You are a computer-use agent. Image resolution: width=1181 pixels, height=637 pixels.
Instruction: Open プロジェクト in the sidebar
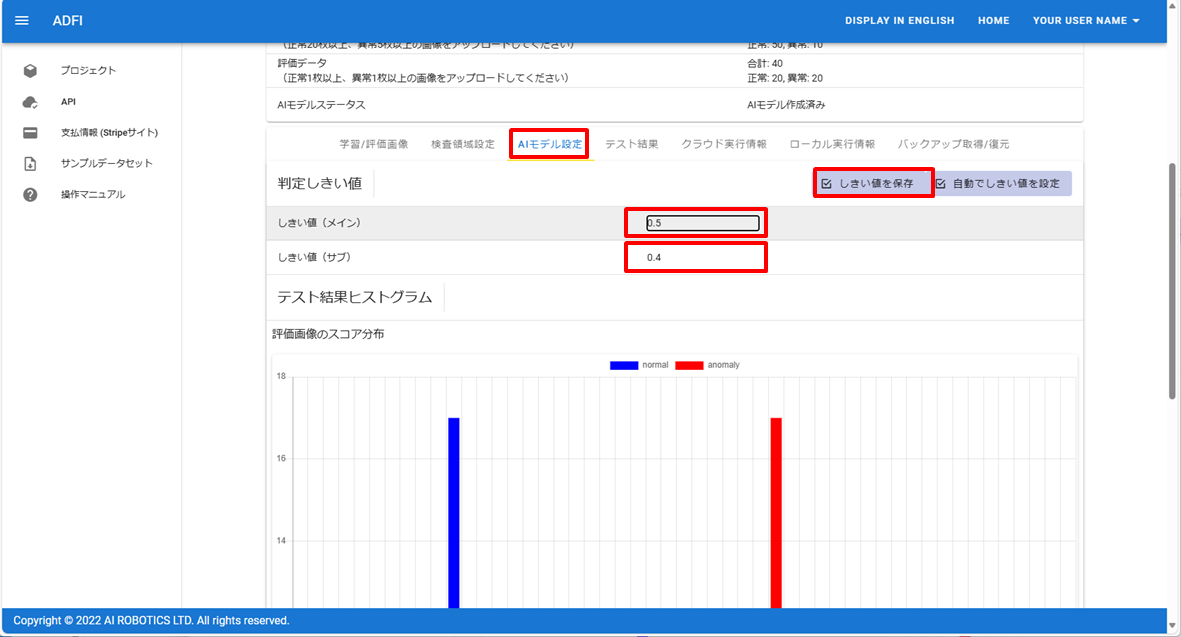click(88, 71)
